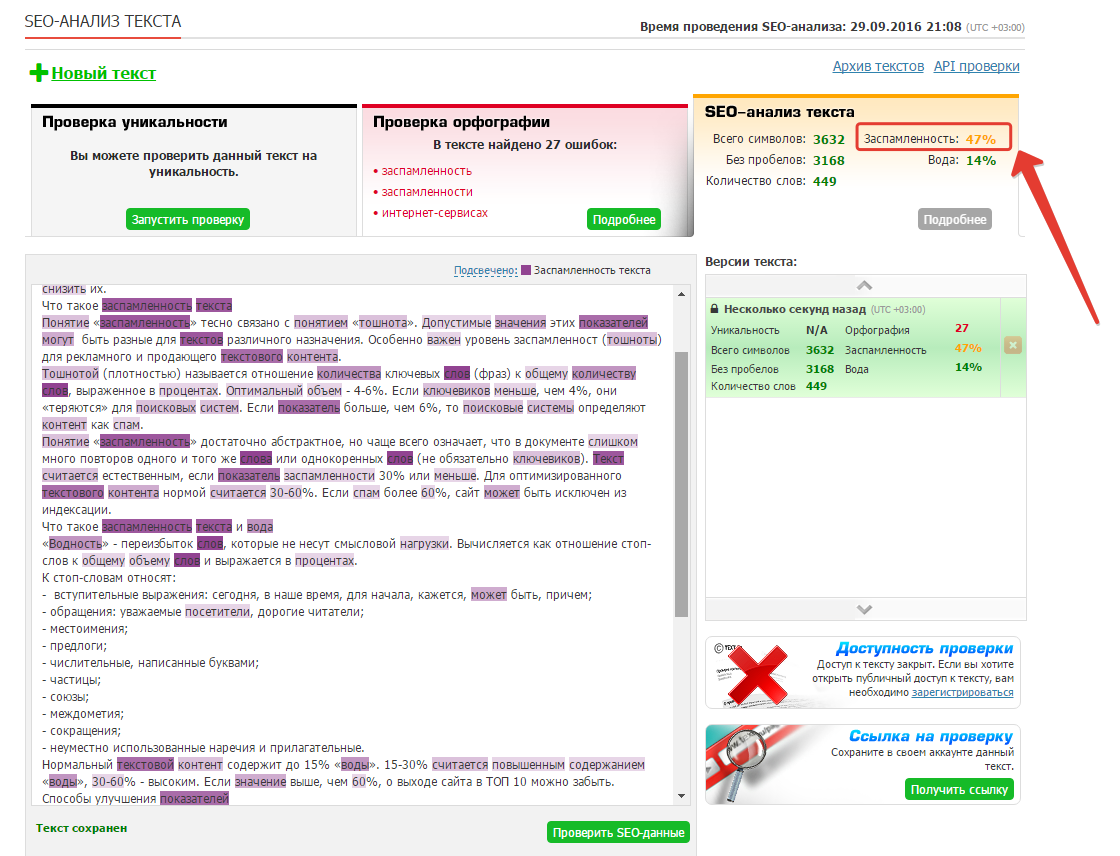Follow the зарегистрироваться link

coord(962,692)
